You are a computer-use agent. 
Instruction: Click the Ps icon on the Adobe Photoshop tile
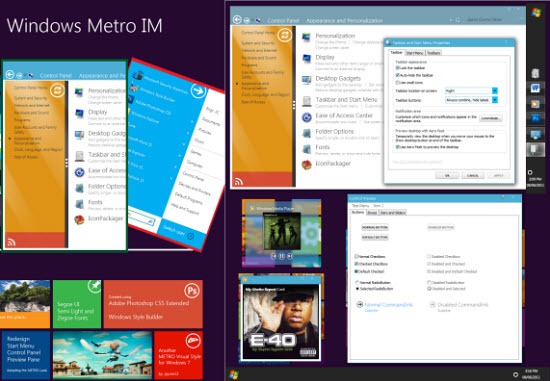click(192, 291)
